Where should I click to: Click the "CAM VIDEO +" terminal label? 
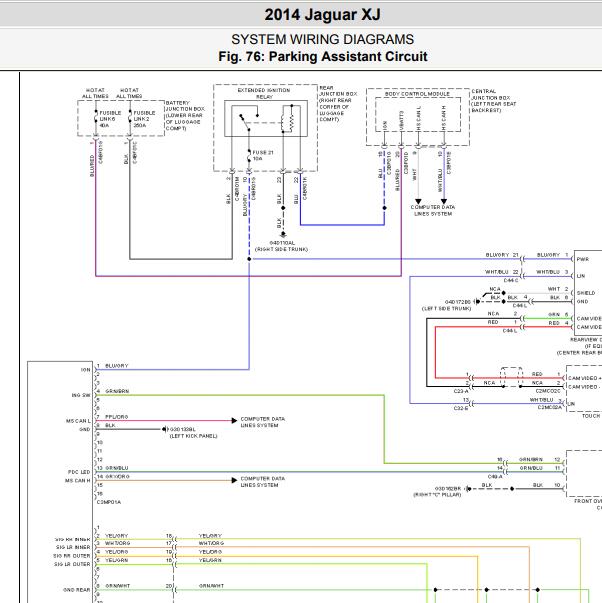pyautogui.click(x=585, y=378)
